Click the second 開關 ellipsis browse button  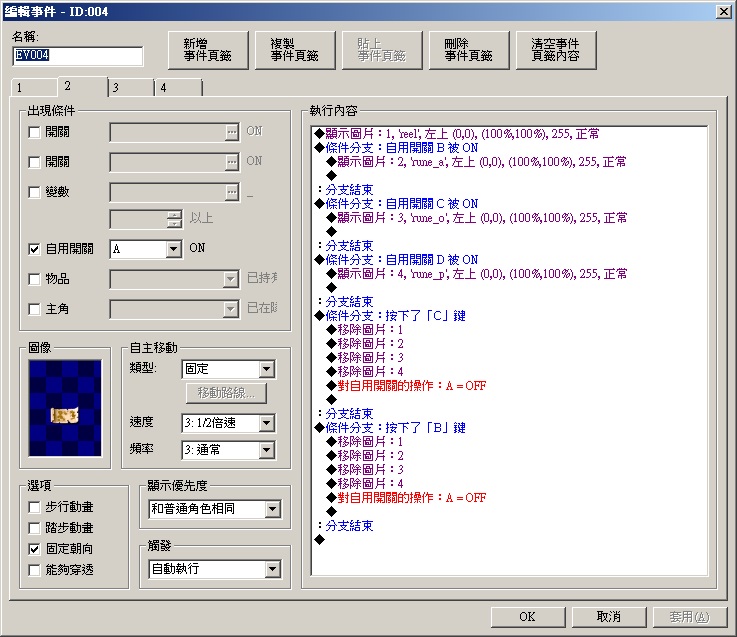tap(232, 162)
